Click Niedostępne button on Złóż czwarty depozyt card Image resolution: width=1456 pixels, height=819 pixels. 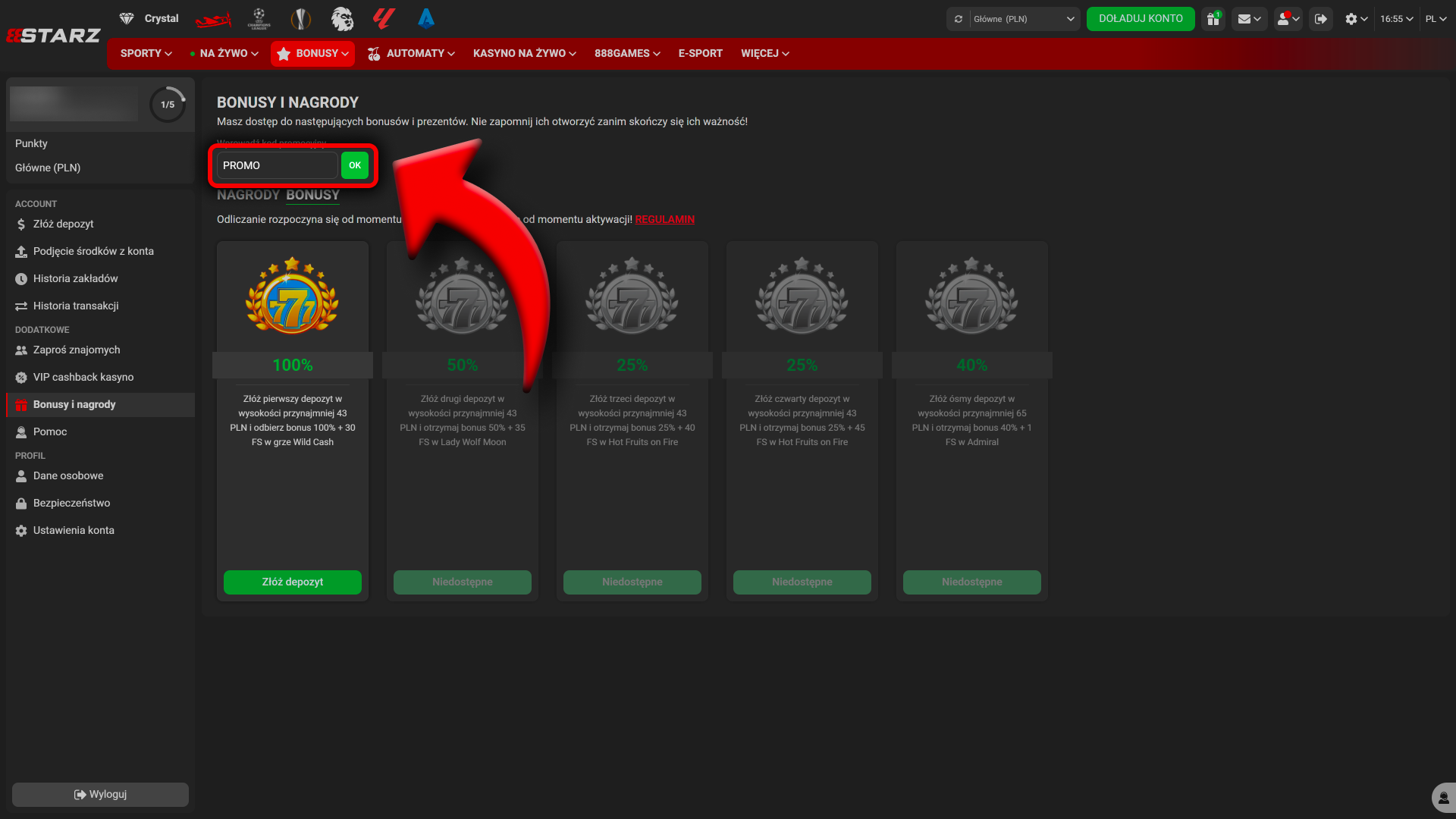point(802,582)
